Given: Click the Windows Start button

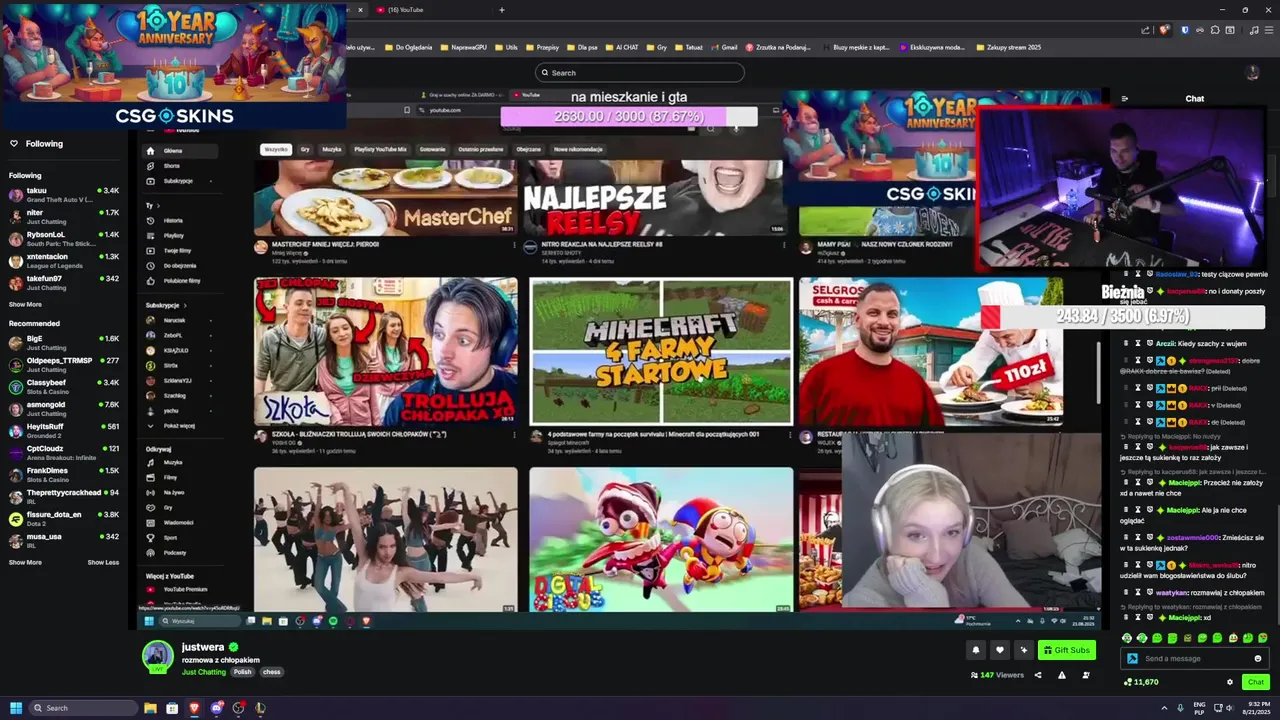Looking at the screenshot, I should click(x=16, y=708).
